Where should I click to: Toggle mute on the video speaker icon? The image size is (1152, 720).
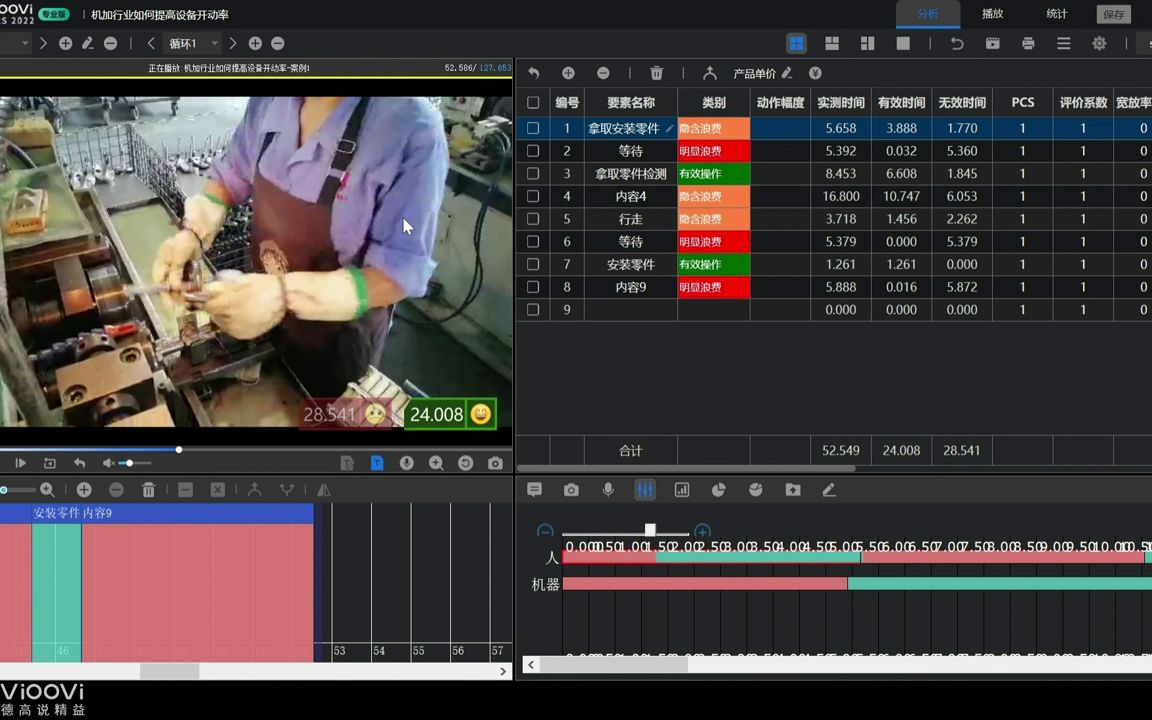[x=108, y=462]
